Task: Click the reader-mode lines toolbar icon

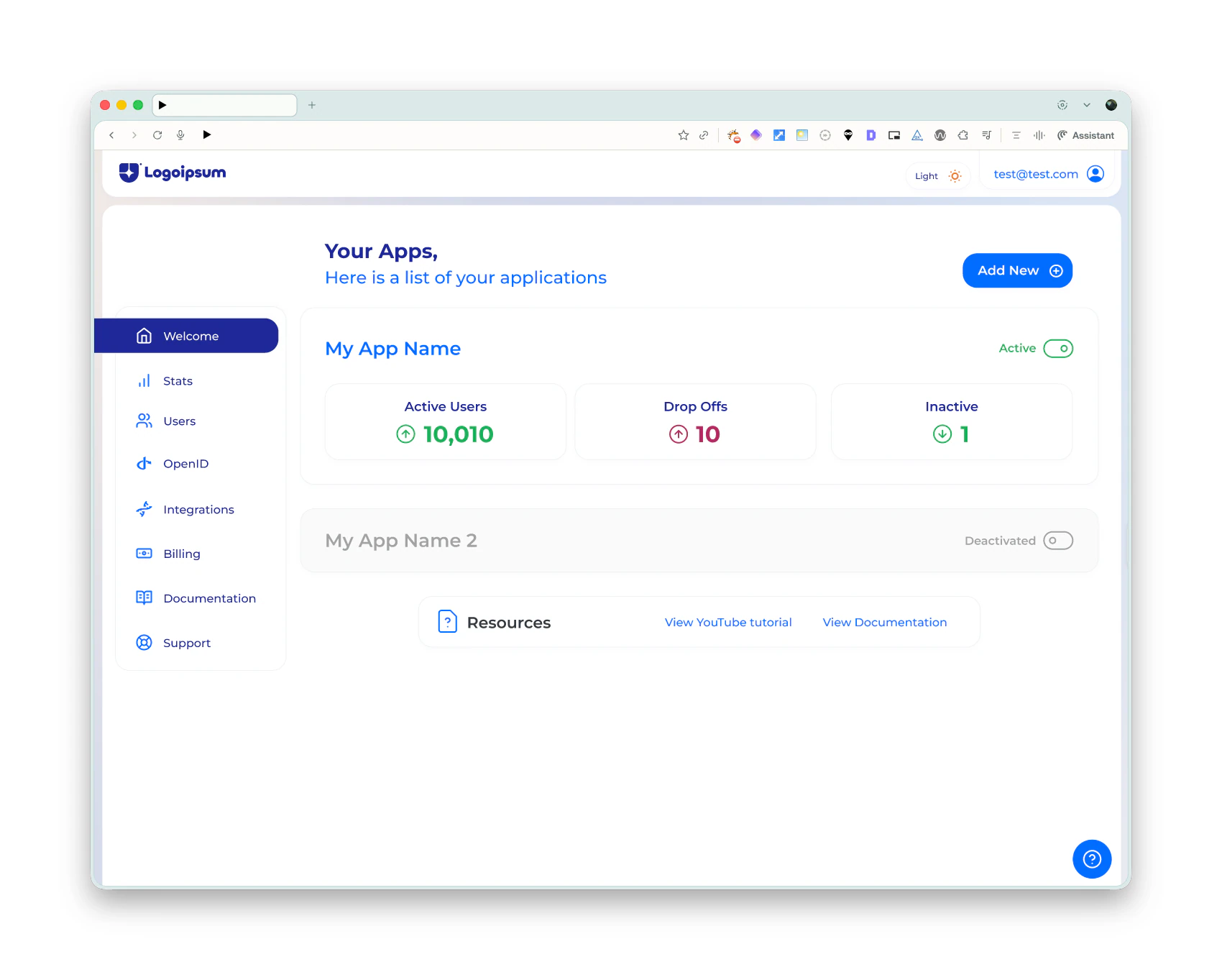Action: click(x=1016, y=135)
